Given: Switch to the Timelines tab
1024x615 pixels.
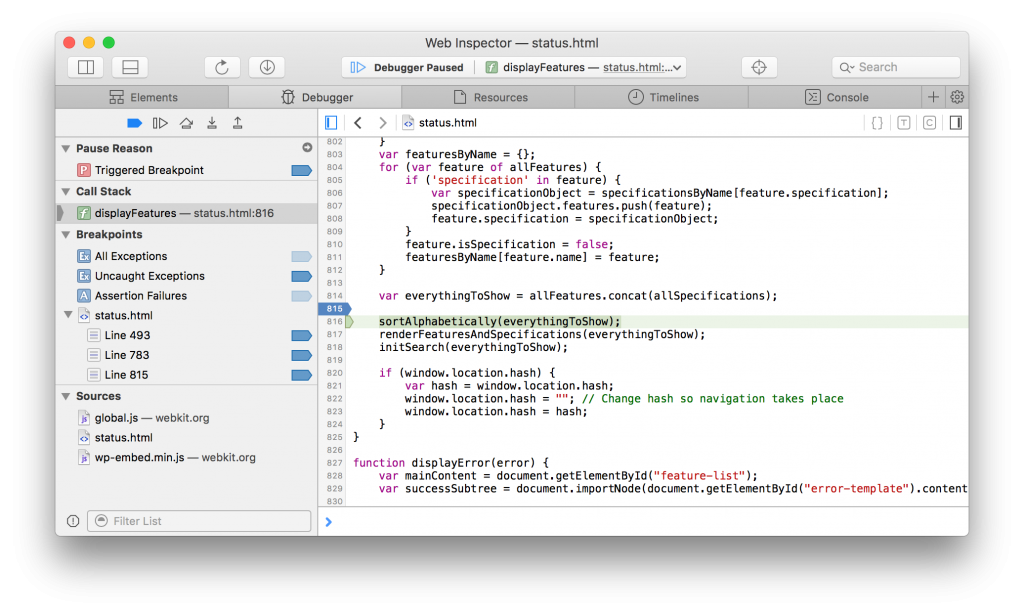Looking at the screenshot, I should (x=663, y=97).
